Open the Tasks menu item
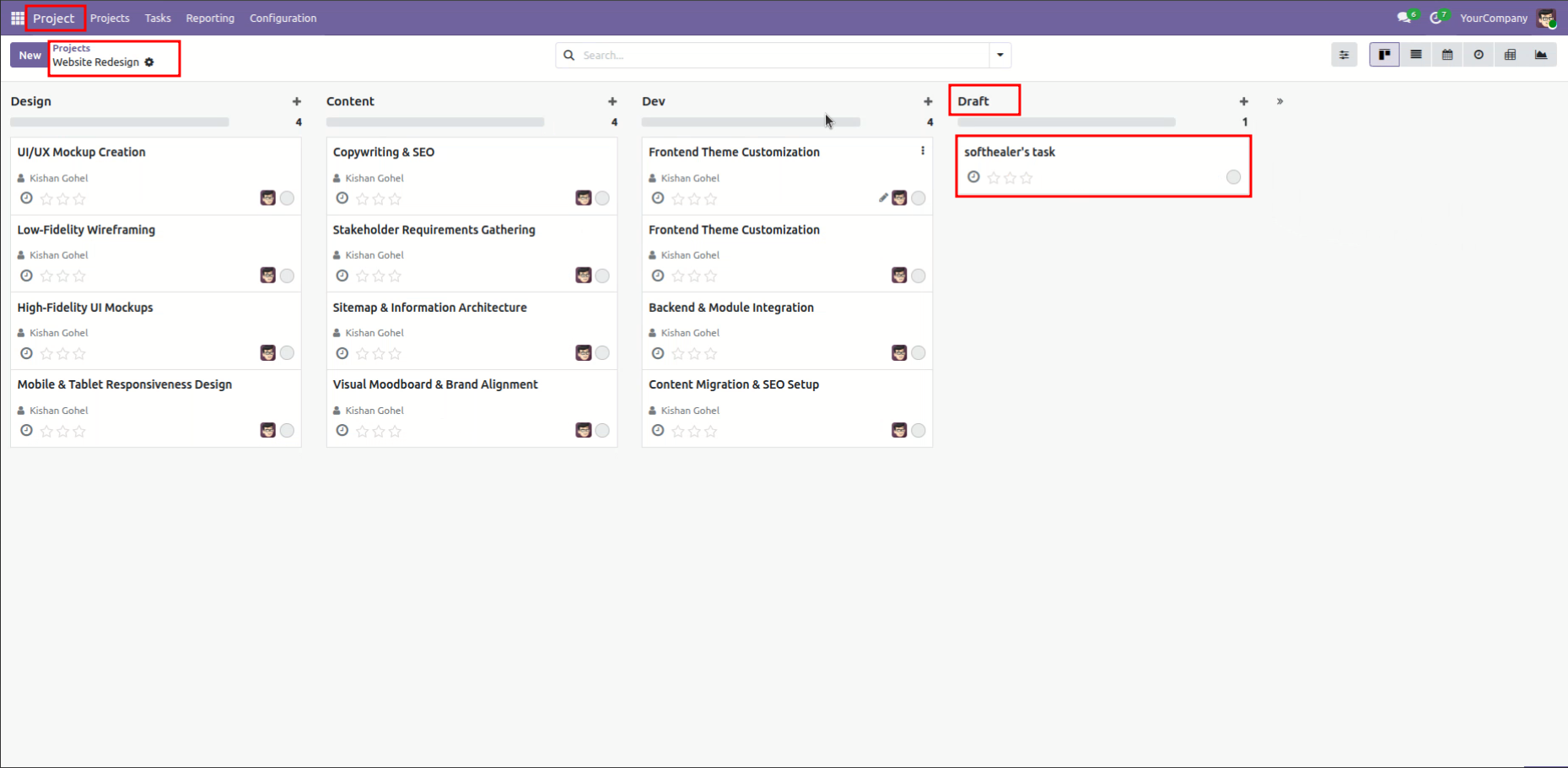The width and height of the screenshot is (1568, 768). tap(158, 18)
